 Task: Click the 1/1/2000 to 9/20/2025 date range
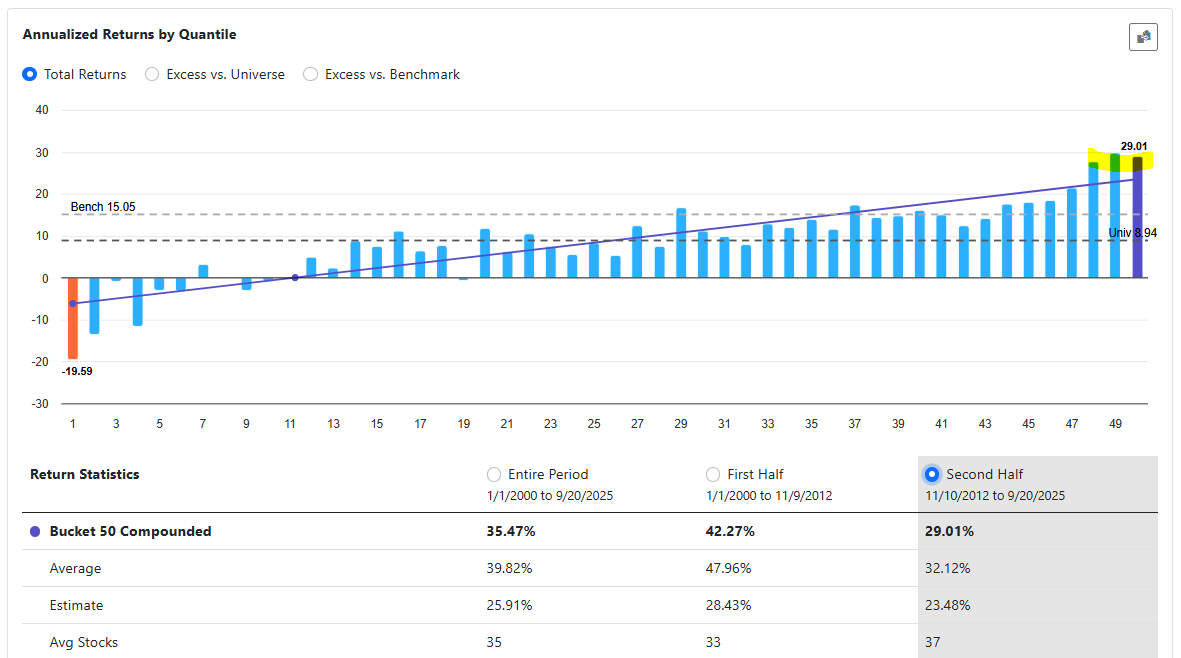pyautogui.click(x=550, y=496)
